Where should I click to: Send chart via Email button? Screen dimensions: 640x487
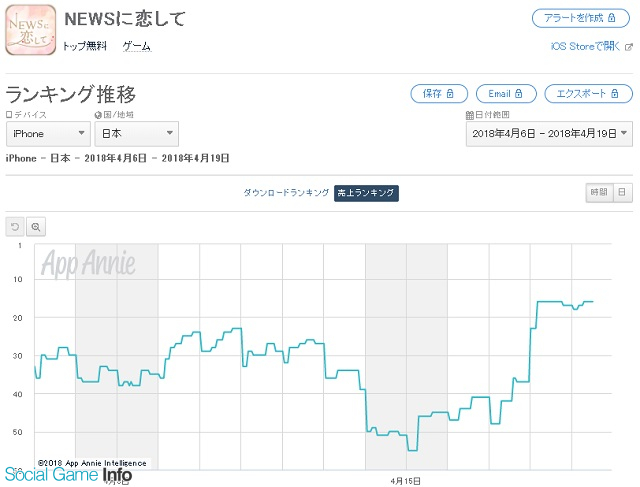(506, 94)
